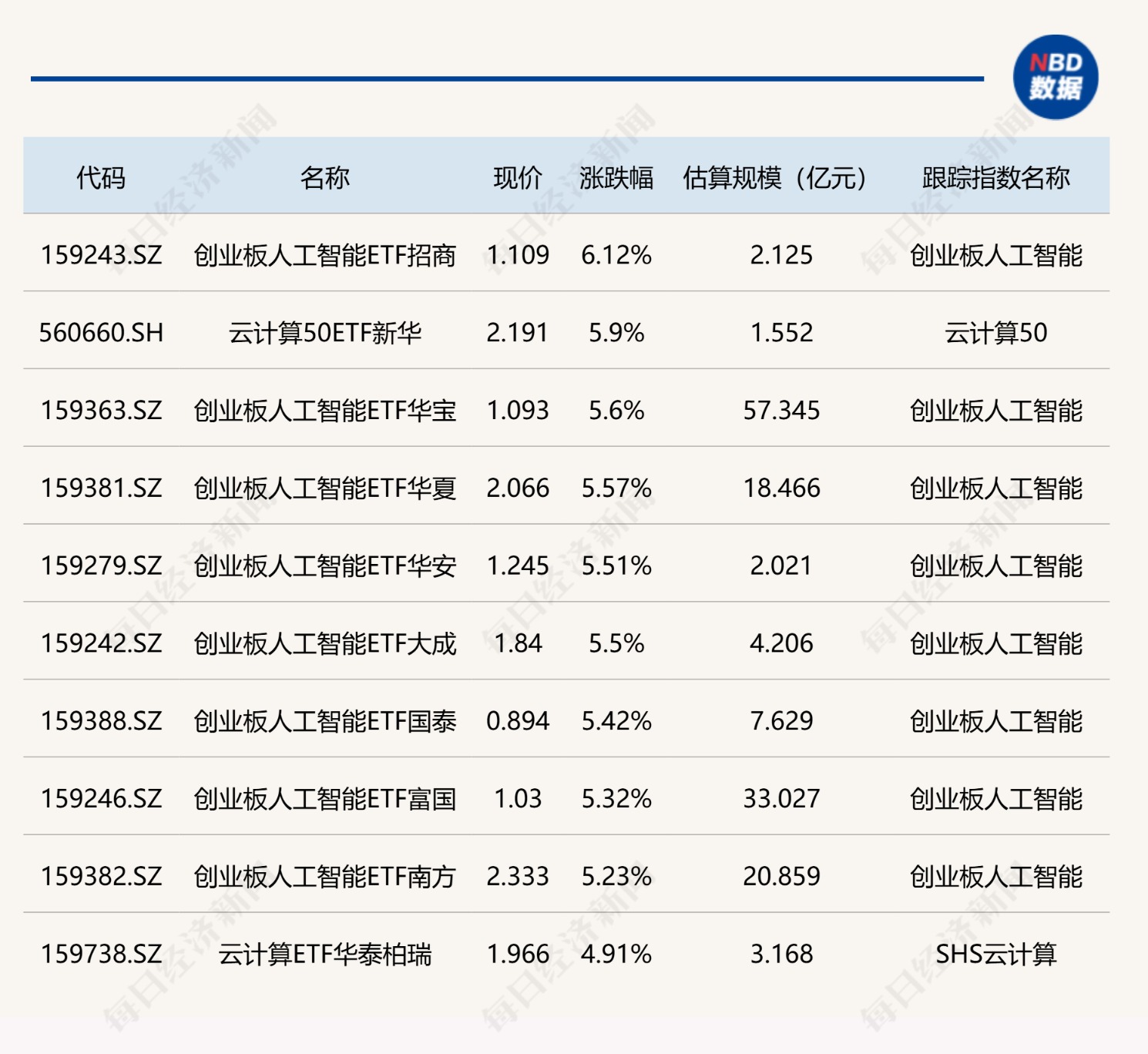The width and height of the screenshot is (1148, 1054).
Task: Click the 现价 column header
Action: [518, 178]
